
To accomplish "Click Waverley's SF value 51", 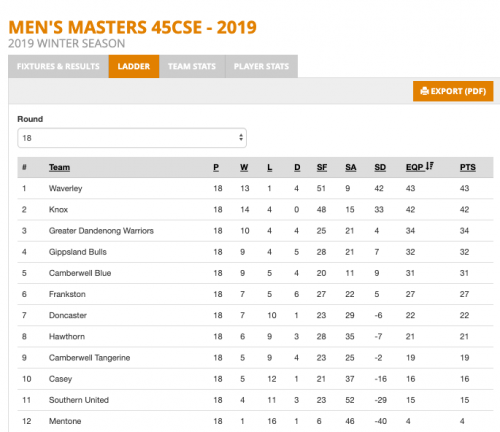I will (x=321, y=188).
